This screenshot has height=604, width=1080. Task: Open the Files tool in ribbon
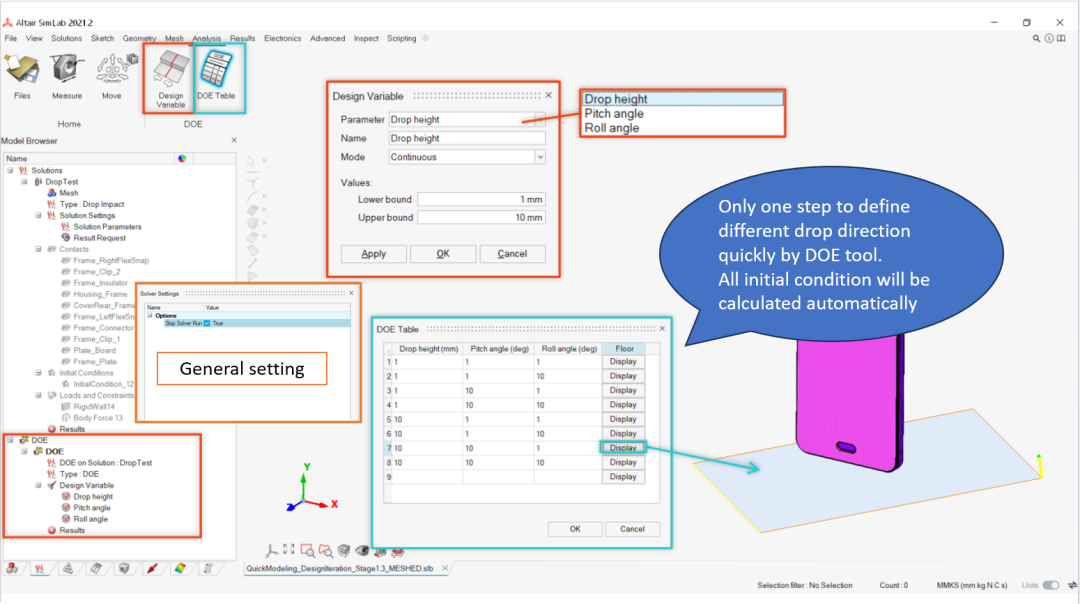(x=22, y=76)
